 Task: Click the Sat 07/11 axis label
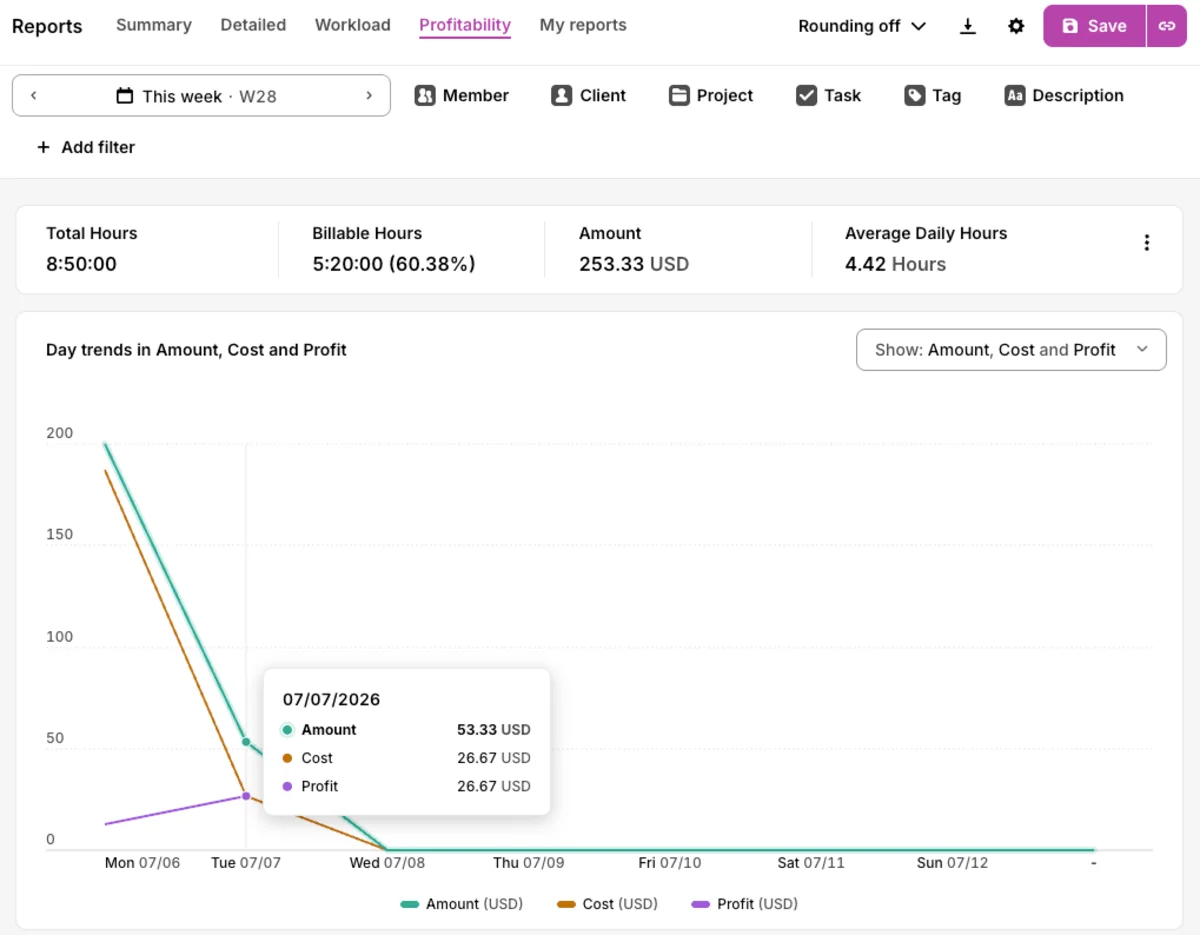pyautogui.click(x=811, y=862)
